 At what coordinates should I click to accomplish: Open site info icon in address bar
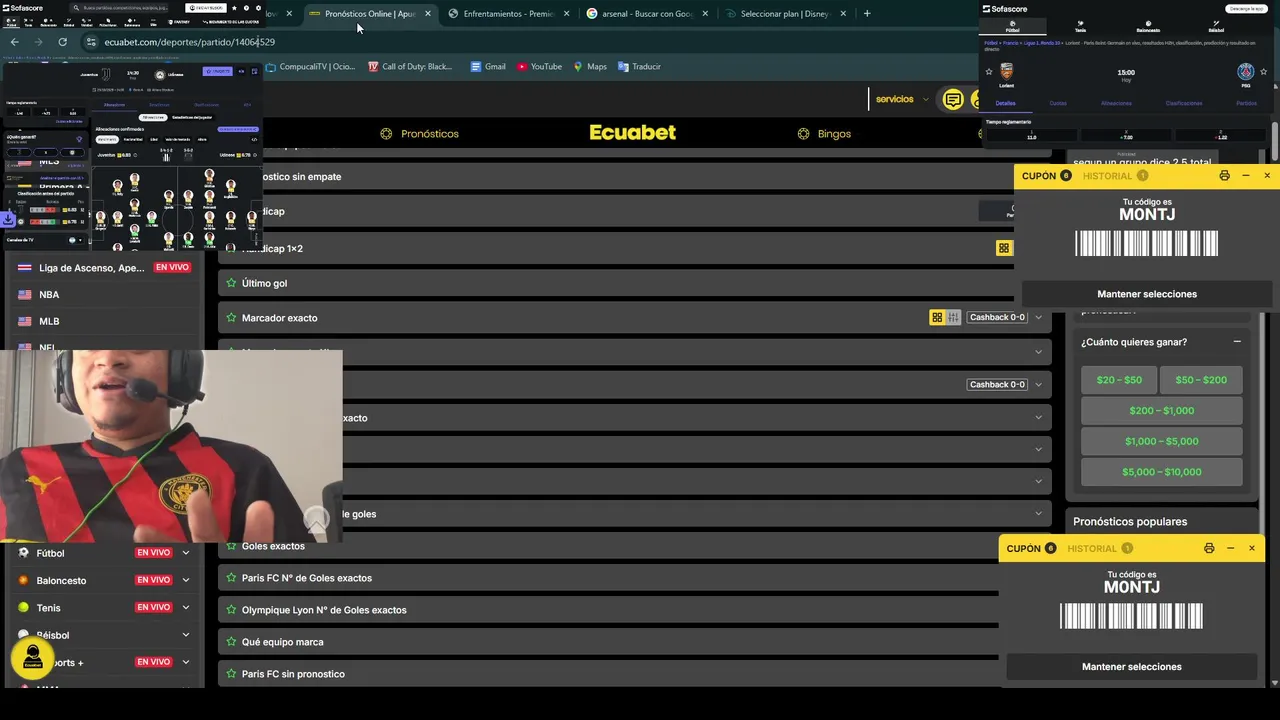tap(91, 42)
